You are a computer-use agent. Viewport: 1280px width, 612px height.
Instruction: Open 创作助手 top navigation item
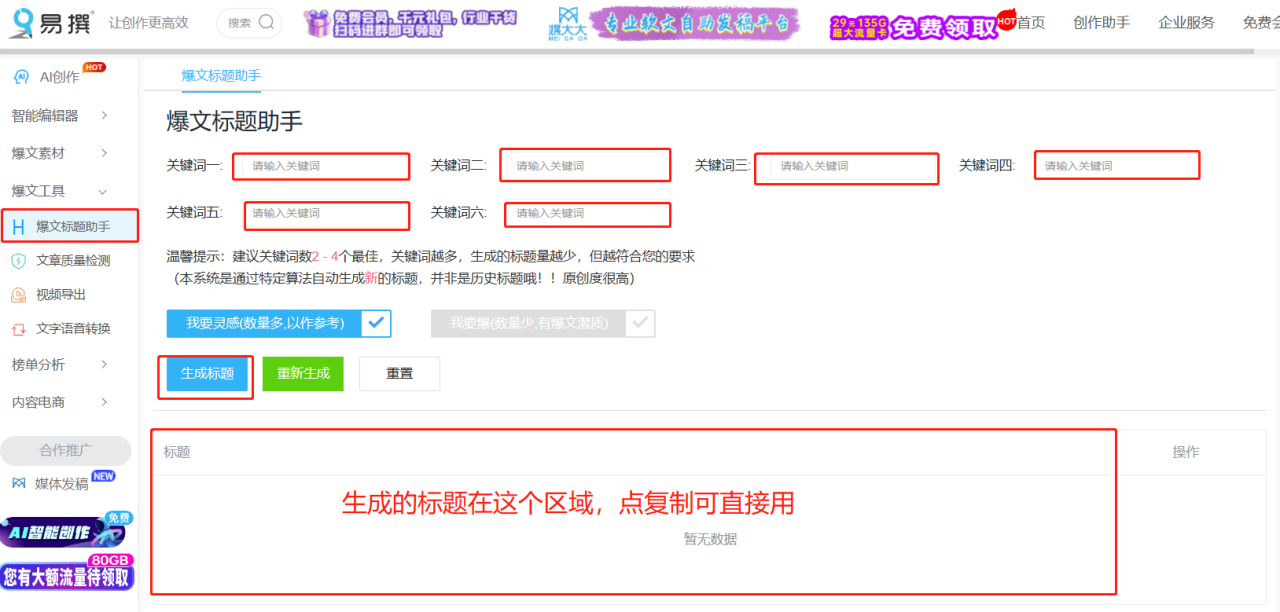pos(1101,23)
